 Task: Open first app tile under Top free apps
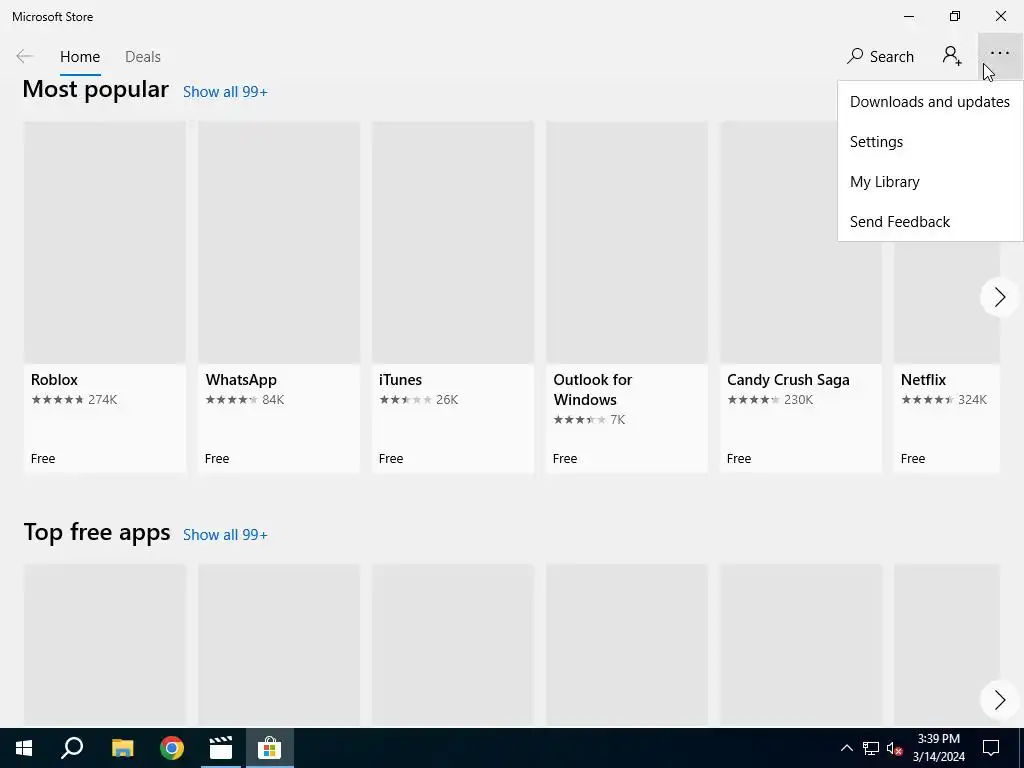(104, 645)
